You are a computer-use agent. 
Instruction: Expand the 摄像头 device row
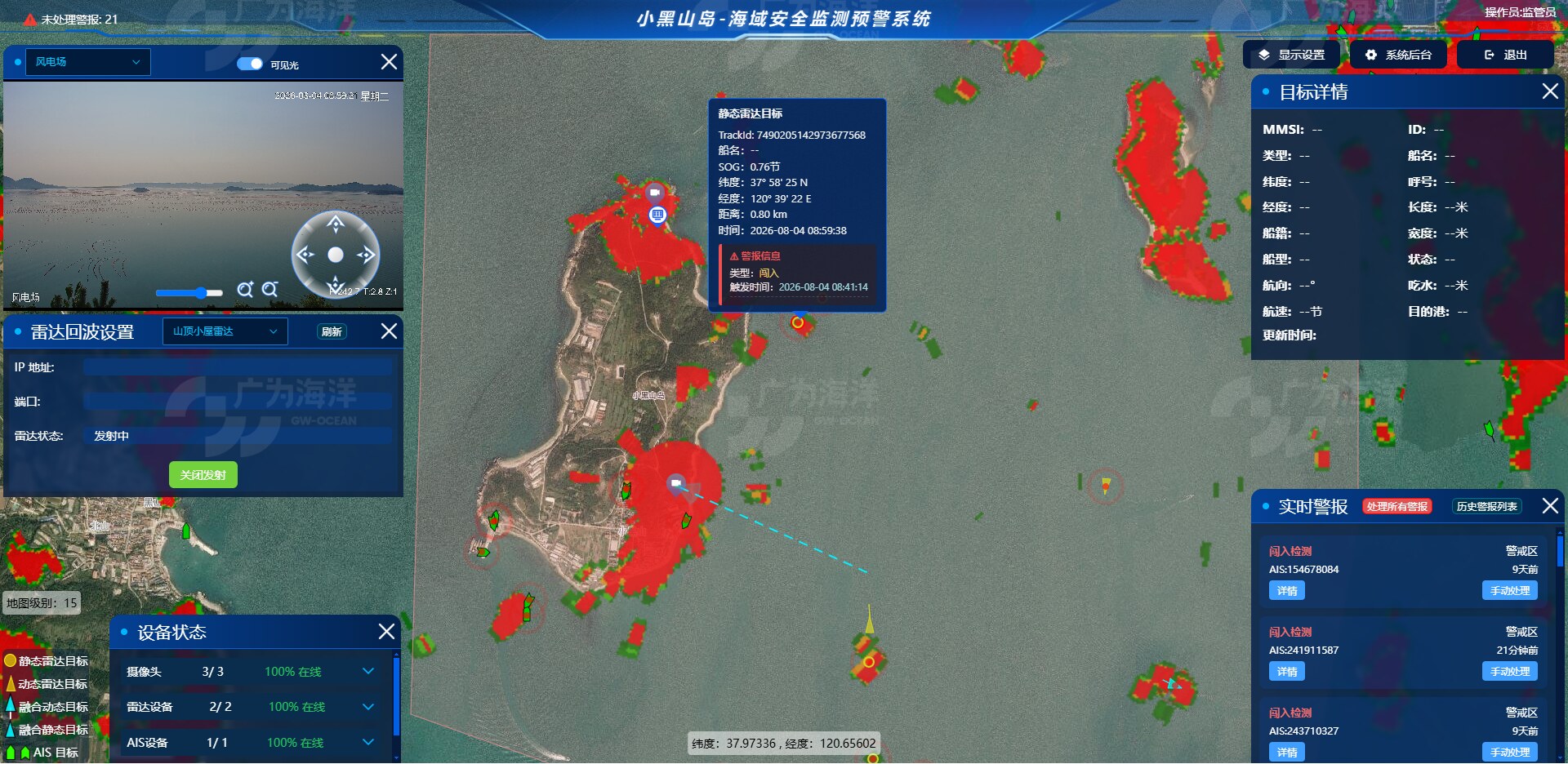pos(368,671)
